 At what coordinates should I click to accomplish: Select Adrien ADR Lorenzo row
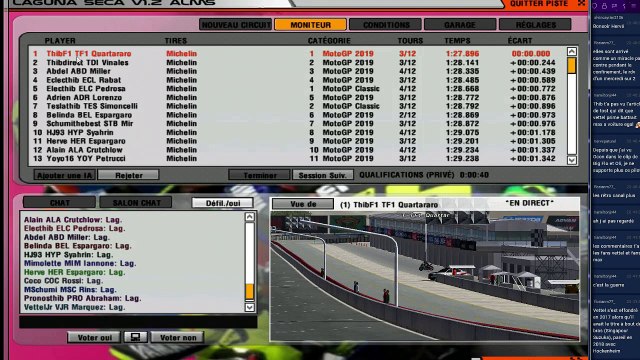[297, 98]
